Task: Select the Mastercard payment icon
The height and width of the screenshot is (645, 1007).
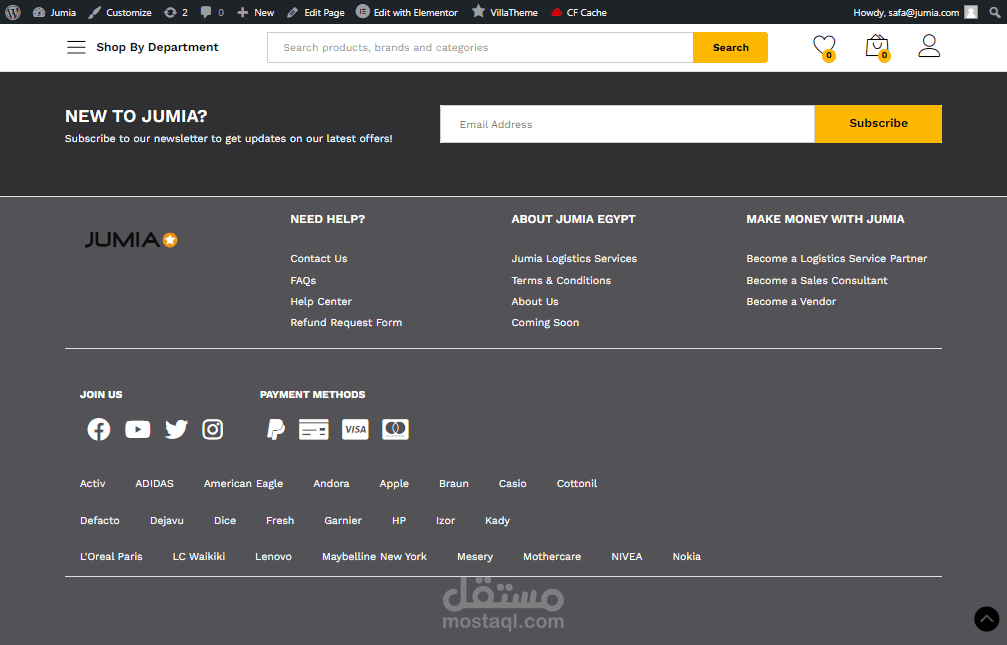Action: pyautogui.click(x=396, y=429)
